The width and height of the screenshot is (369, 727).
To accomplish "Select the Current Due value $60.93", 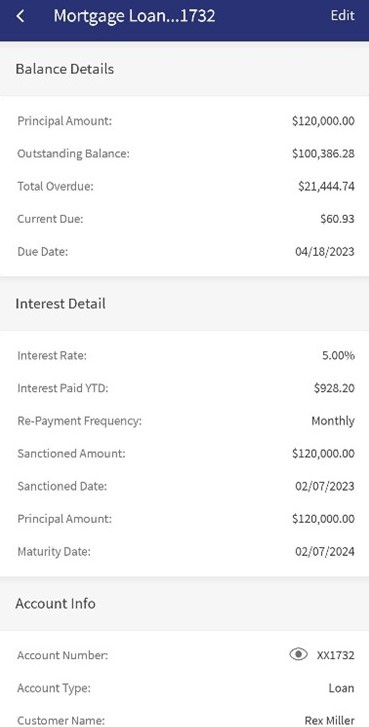I will pos(337,219).
